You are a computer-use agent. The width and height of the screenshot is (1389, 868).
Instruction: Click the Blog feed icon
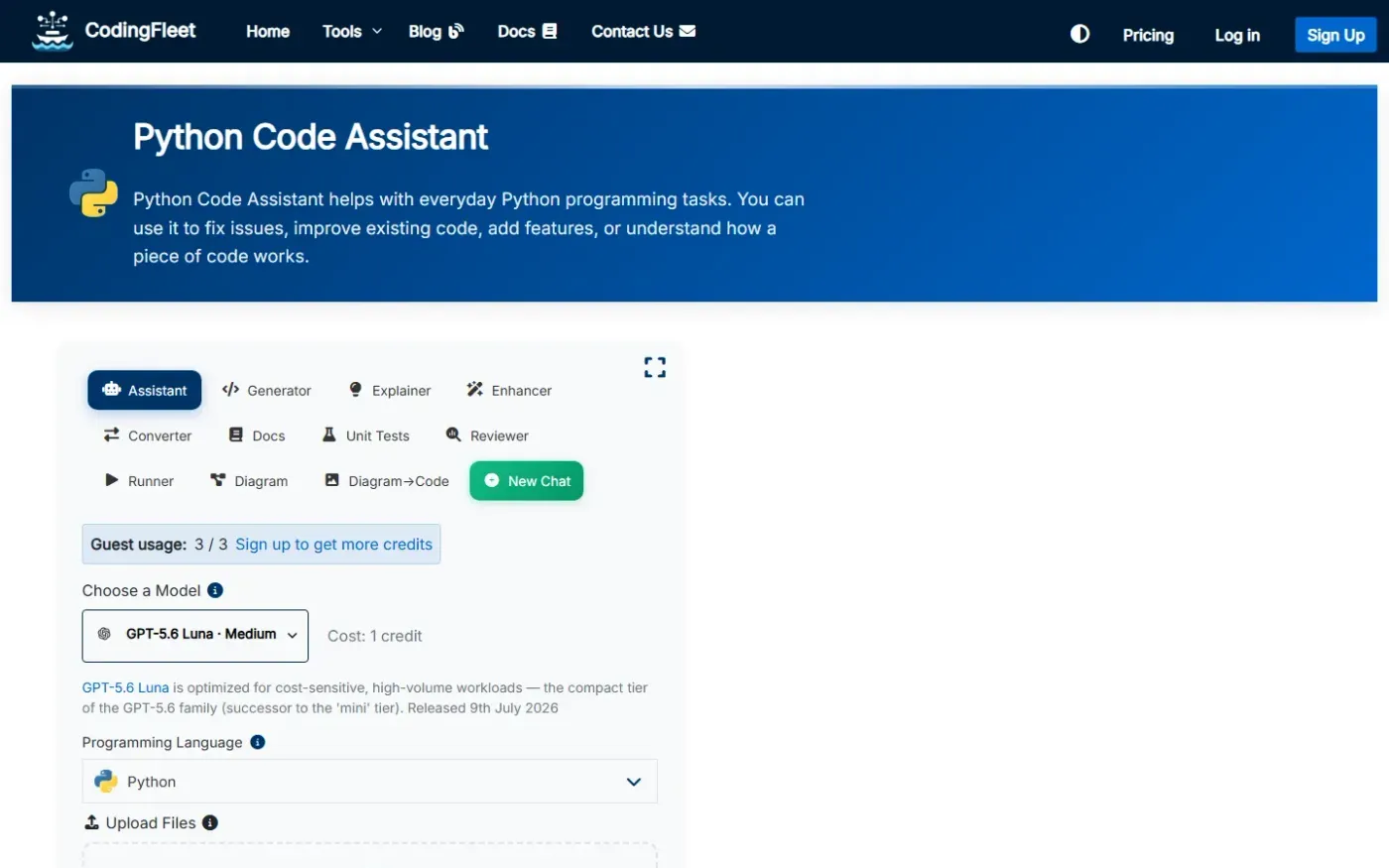point(456,31)
